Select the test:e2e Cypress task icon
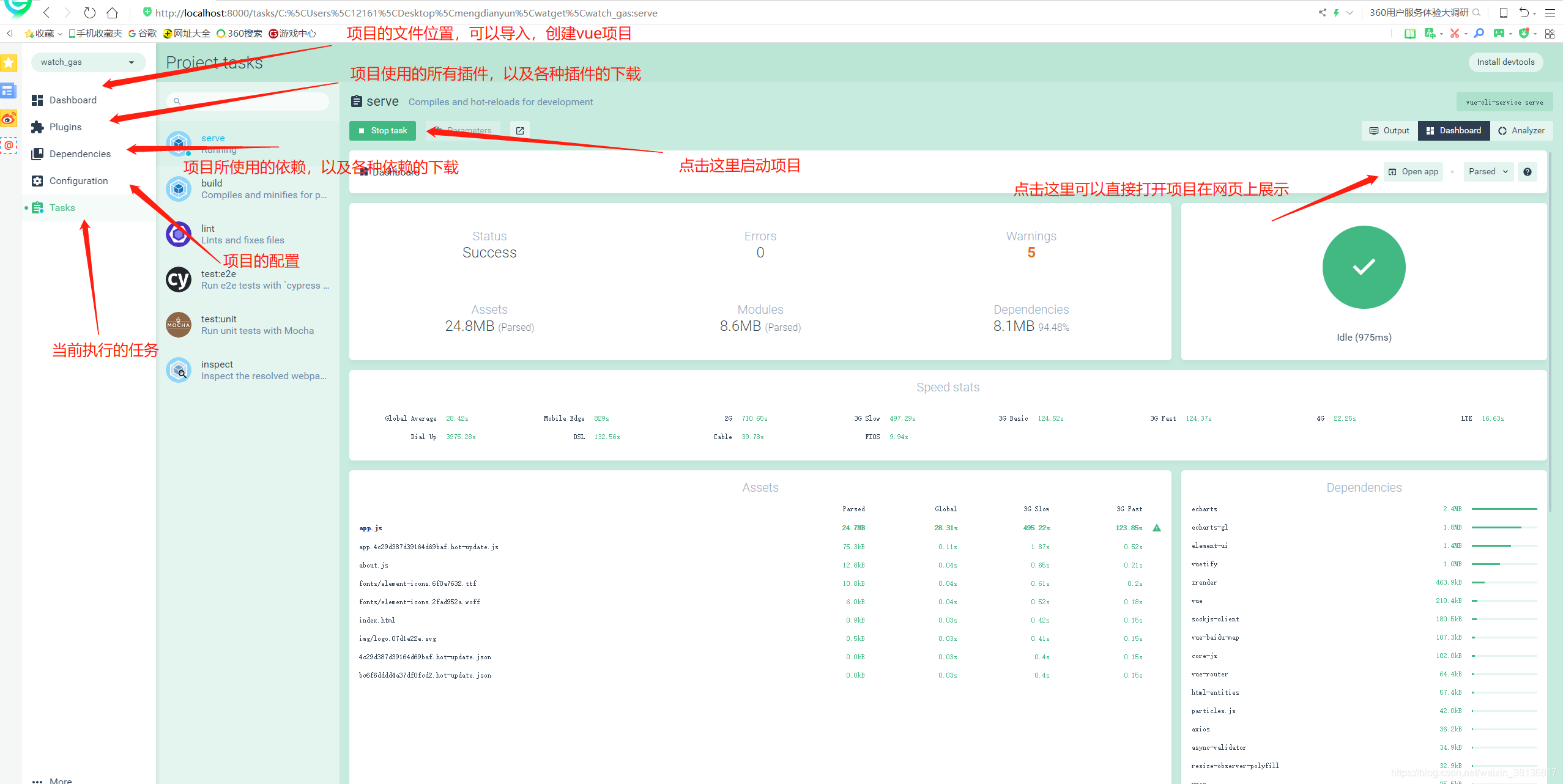This screenshot has width=1563, height=784. click(x=179, y=279)
